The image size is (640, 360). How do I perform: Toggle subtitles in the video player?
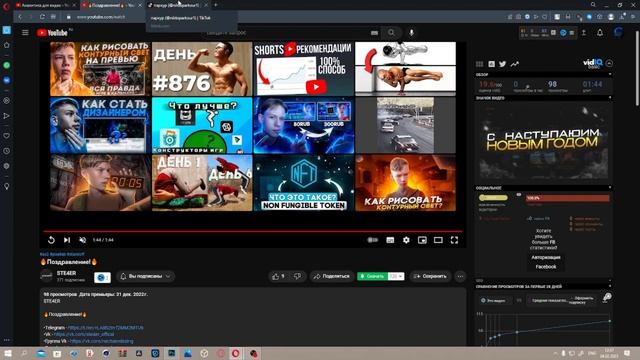coord(390,240)
